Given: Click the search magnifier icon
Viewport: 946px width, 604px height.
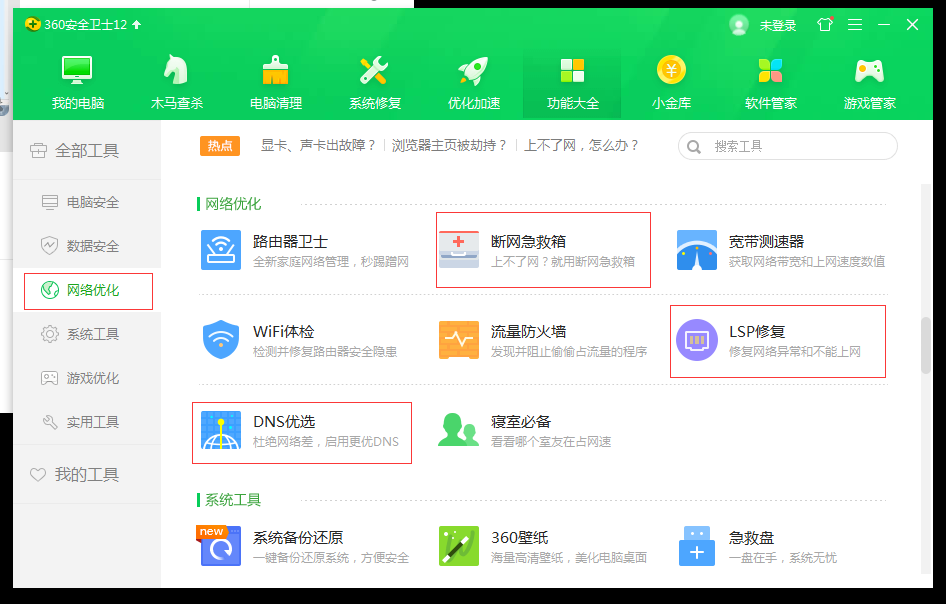Looking at the screenshot, I should (x=694, y=147).
